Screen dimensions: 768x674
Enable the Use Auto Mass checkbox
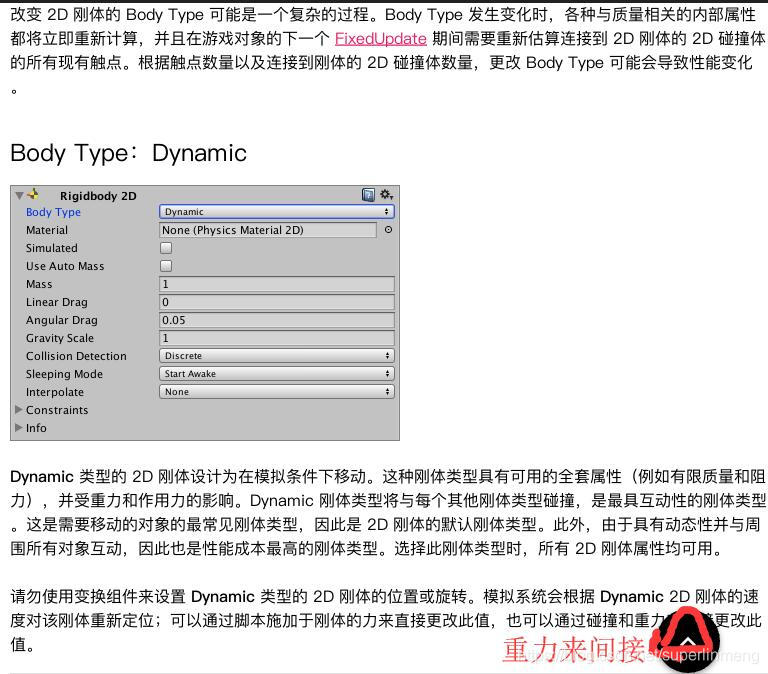[x=166, y=266]
